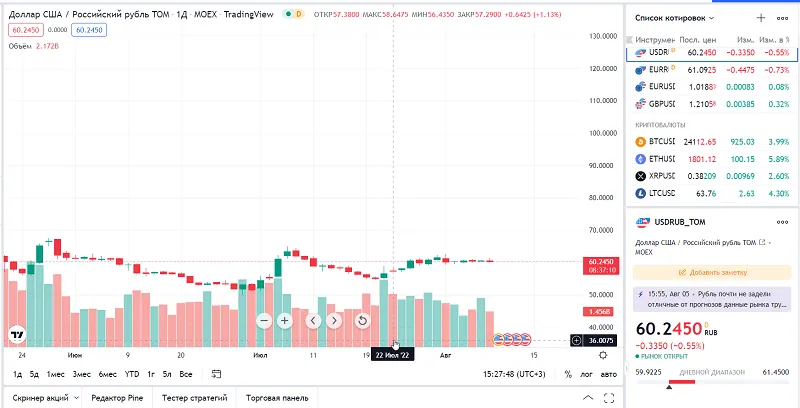
Task: Select BTCUSD row in watchlist
Action: pyautogui.click(x=712, y=141)
